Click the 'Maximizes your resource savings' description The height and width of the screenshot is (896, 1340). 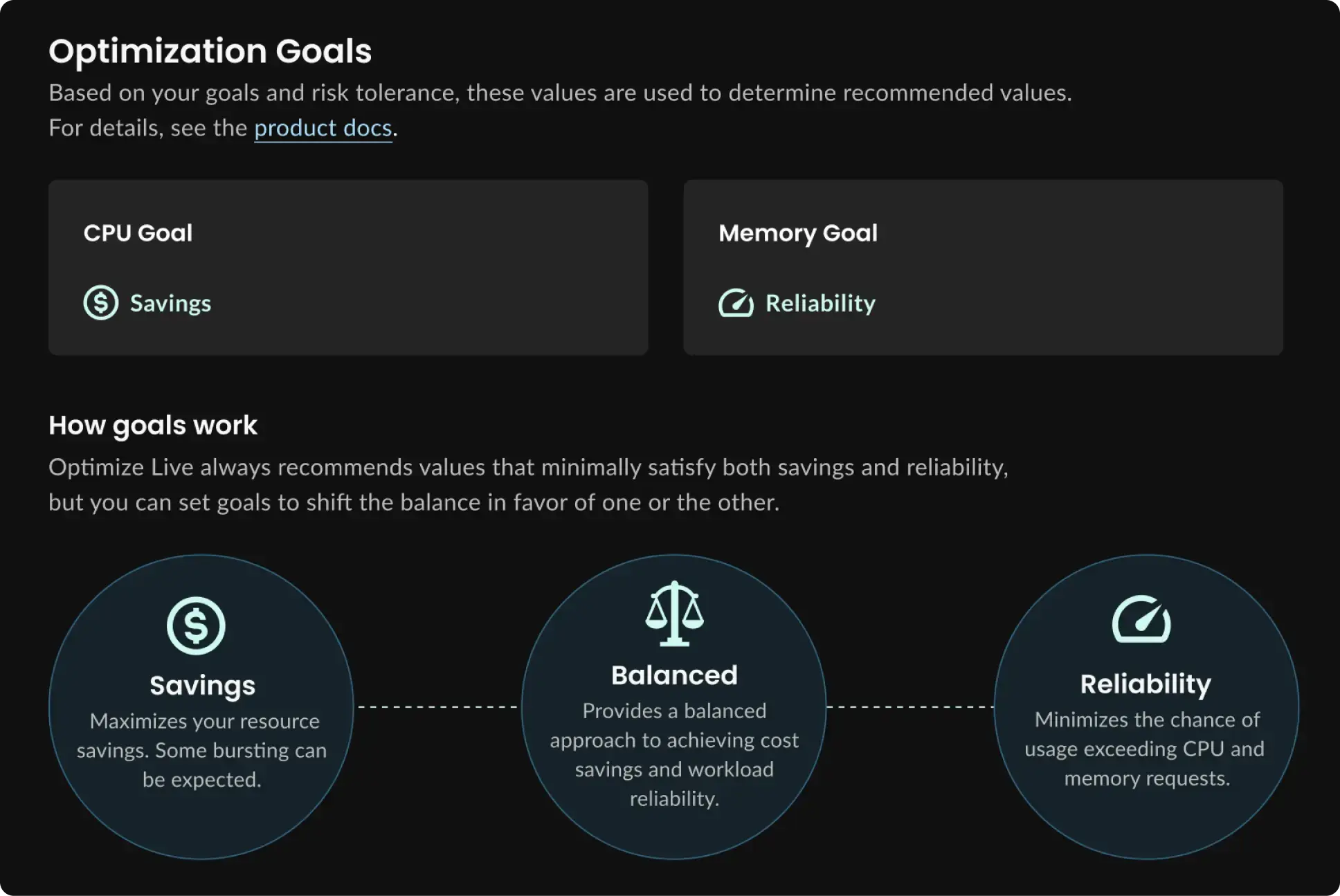(x=201, y=750)
